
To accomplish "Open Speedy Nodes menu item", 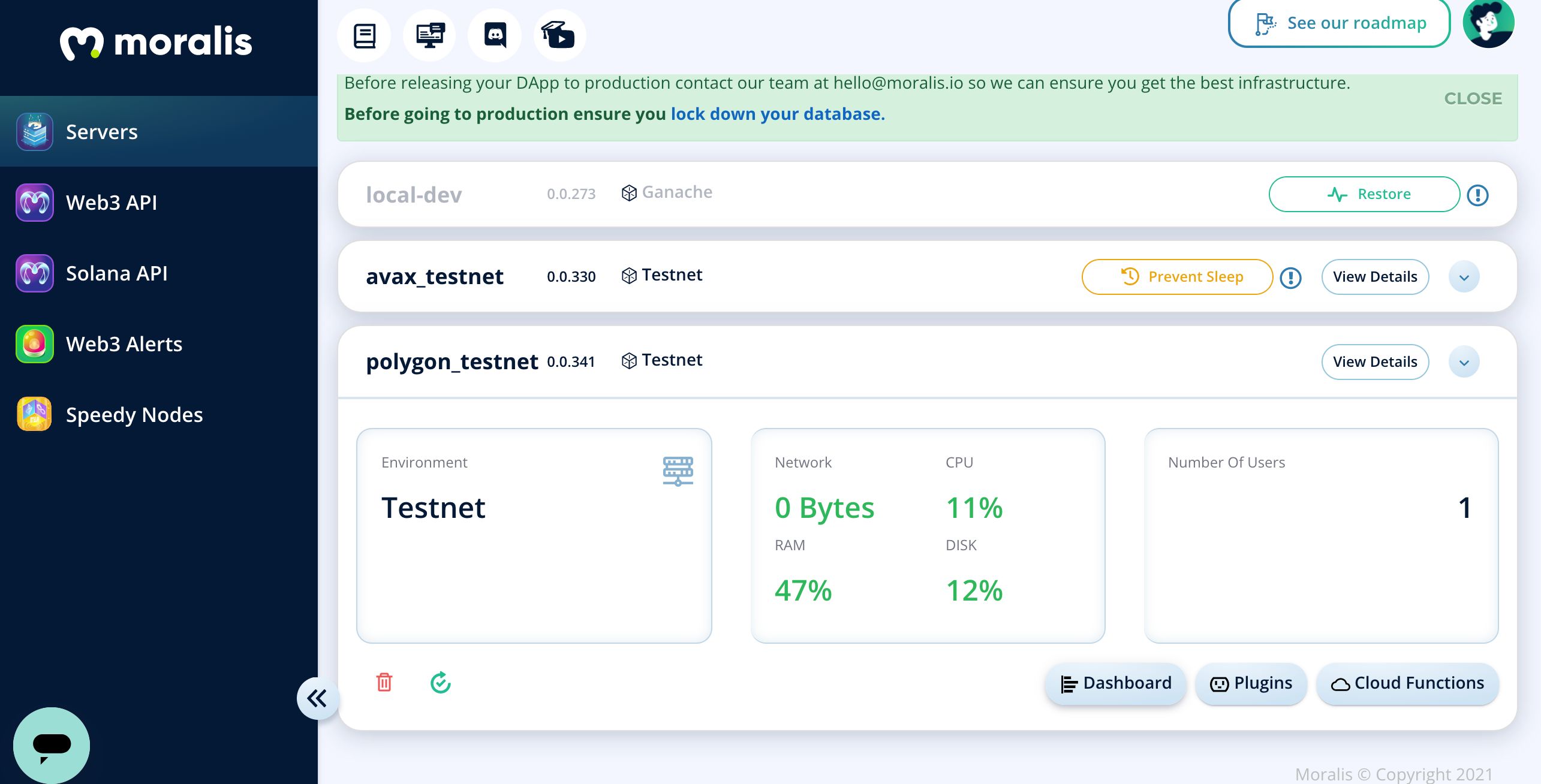I will click(x=159, y=415).
